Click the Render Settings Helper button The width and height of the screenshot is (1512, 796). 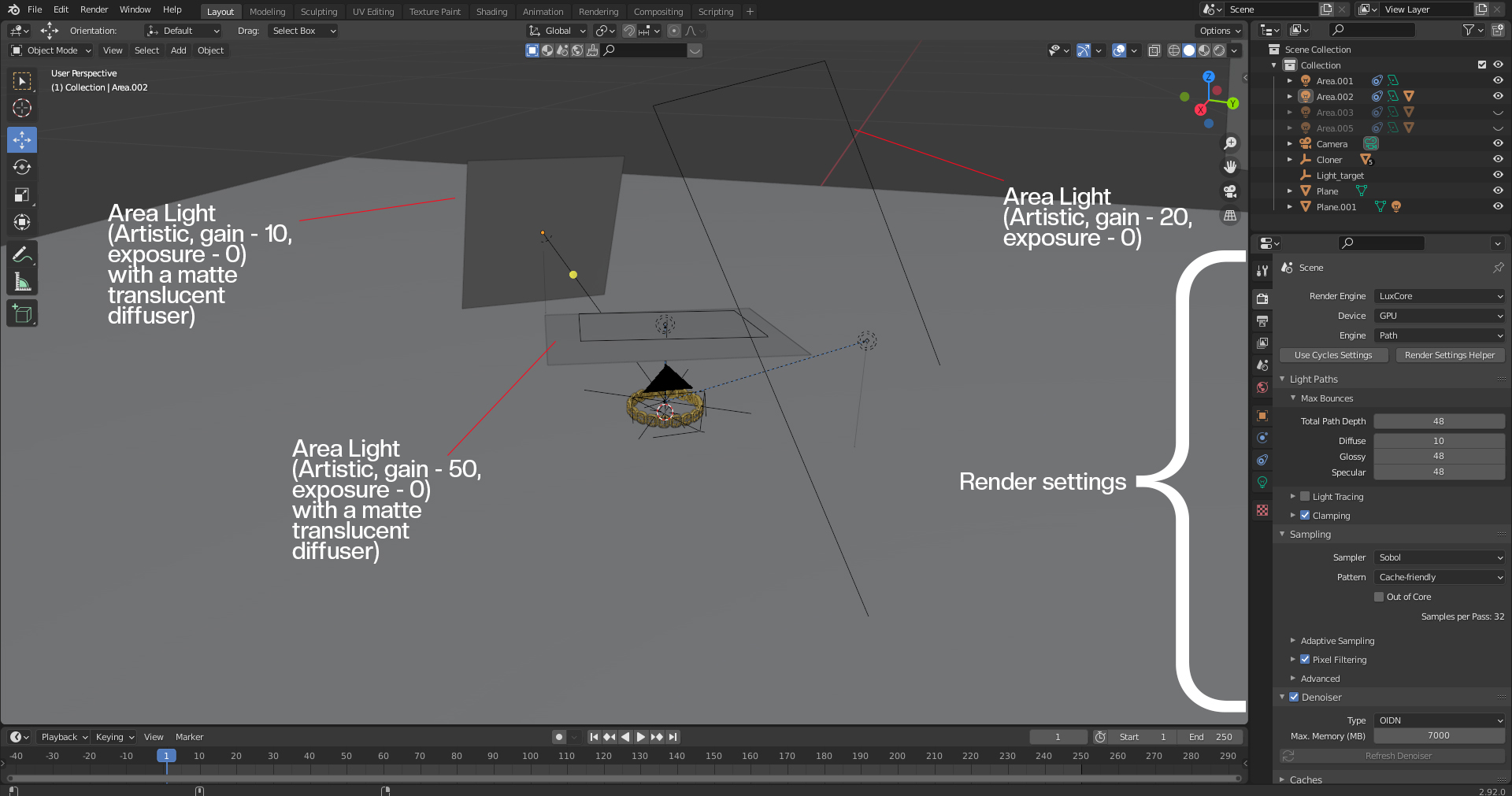click(1449, 355)
